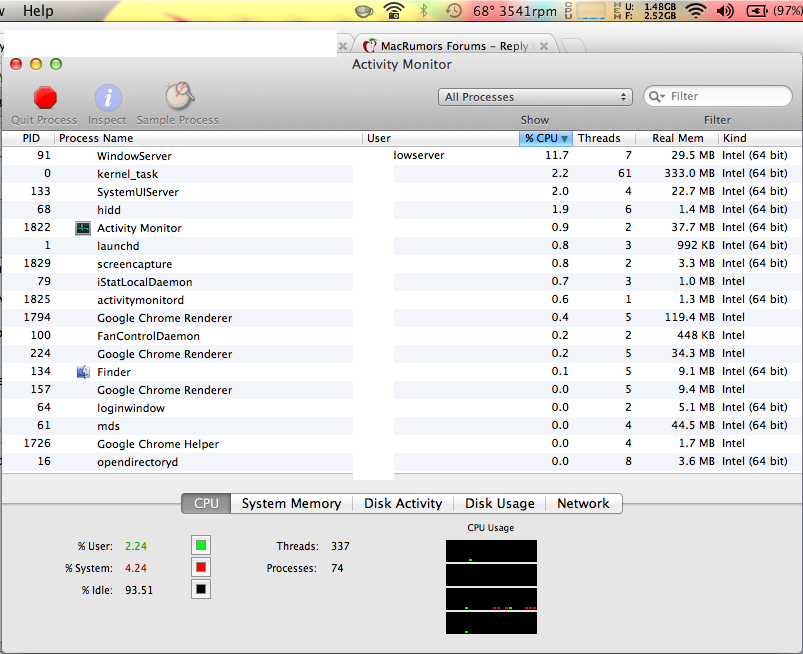Click the % CPU column sort arrow
Image resolution: width=803 pixels, height=654 pixels.
pos(564,138)
